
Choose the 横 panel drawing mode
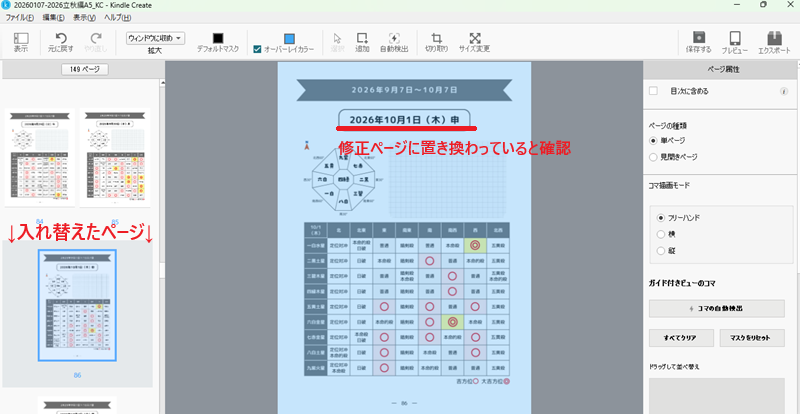click(x=660, y=235)
